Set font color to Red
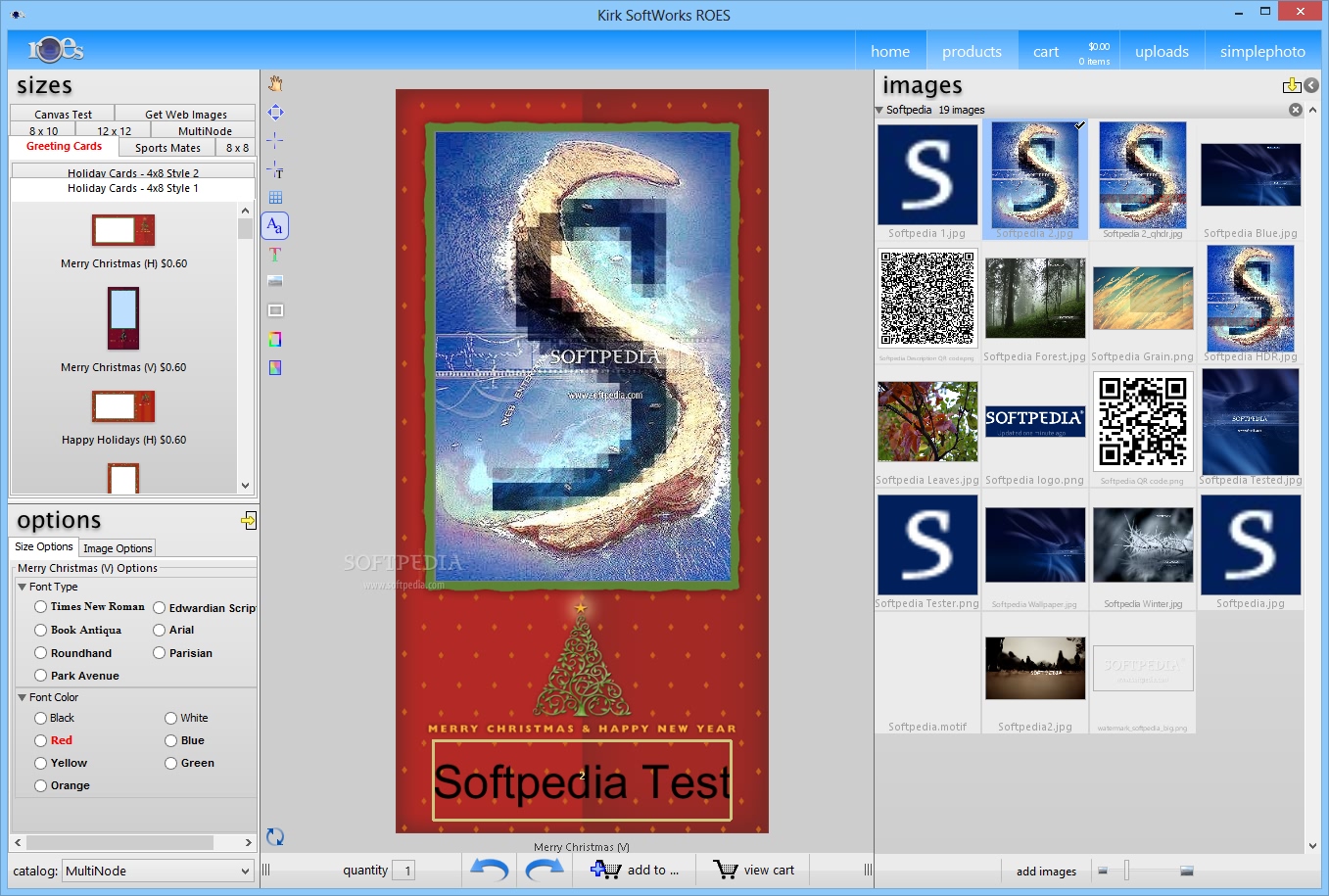The height and width of the screenshot is (896, 1329). 41,741
